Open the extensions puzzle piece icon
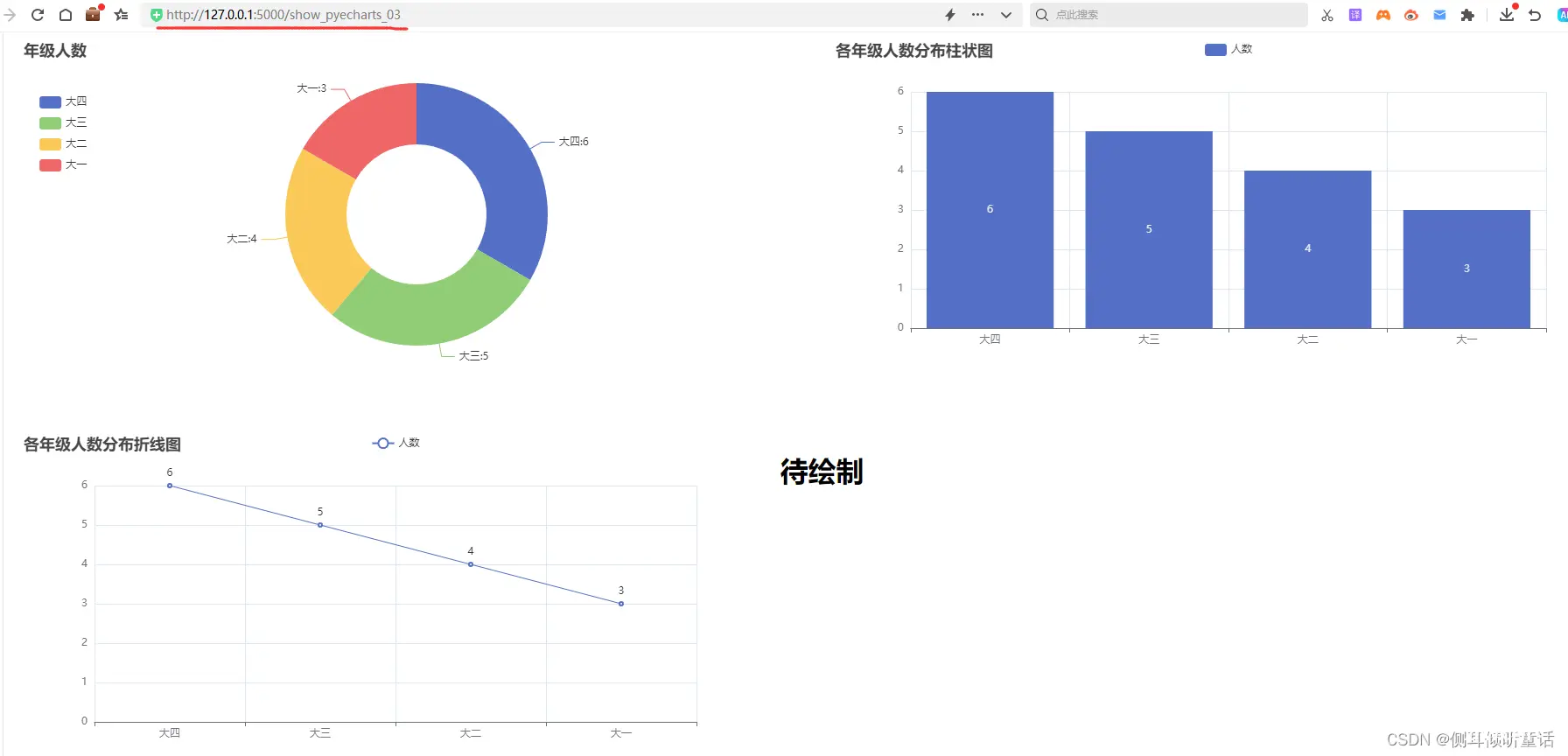This screenshot has width=1568, height=756. pos(1467,15)
